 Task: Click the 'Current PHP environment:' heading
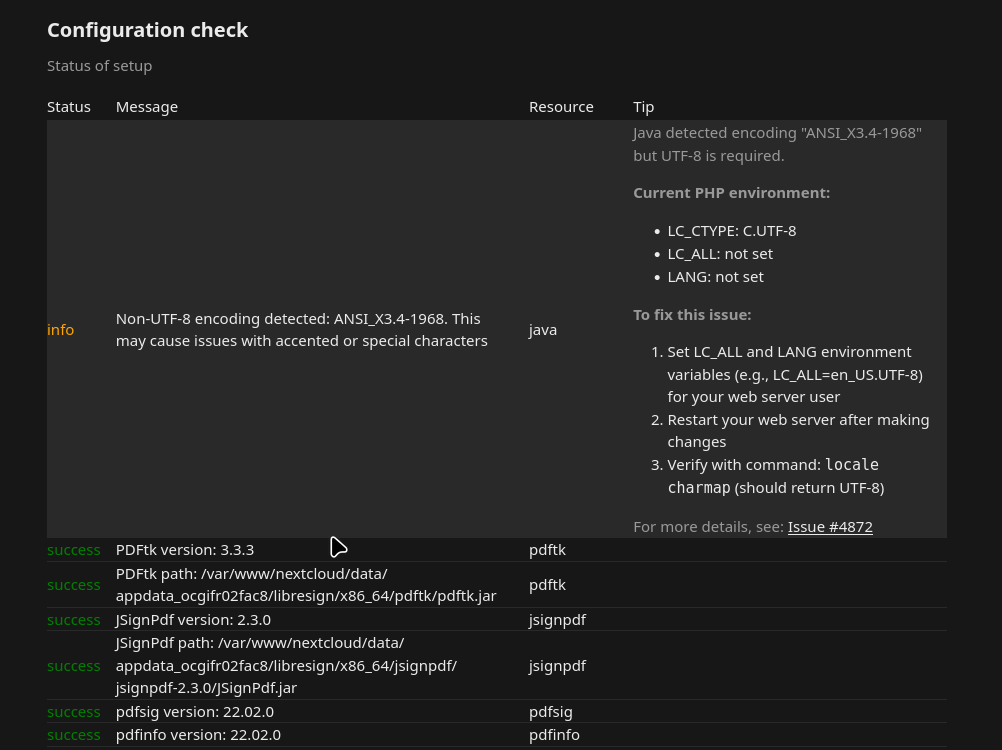[x=732, y=193]
